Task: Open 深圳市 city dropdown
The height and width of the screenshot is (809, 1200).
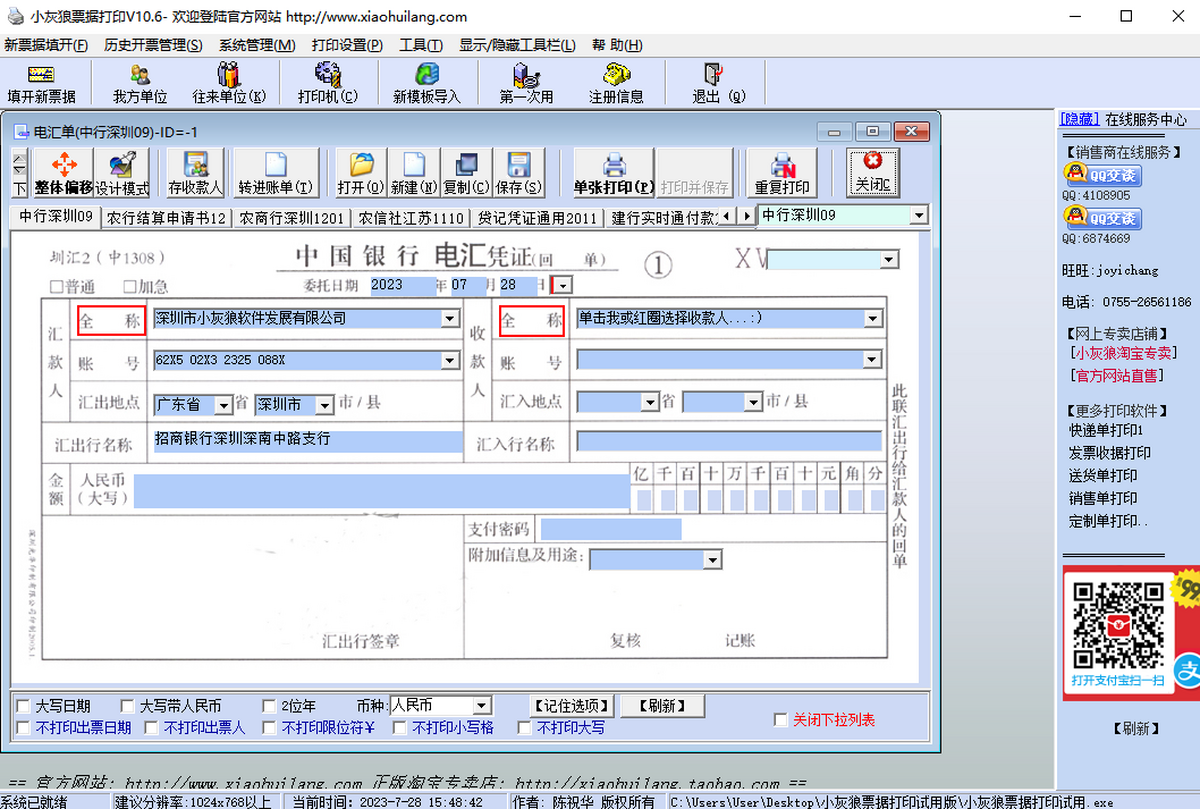Action: click(x=325, y=405)
